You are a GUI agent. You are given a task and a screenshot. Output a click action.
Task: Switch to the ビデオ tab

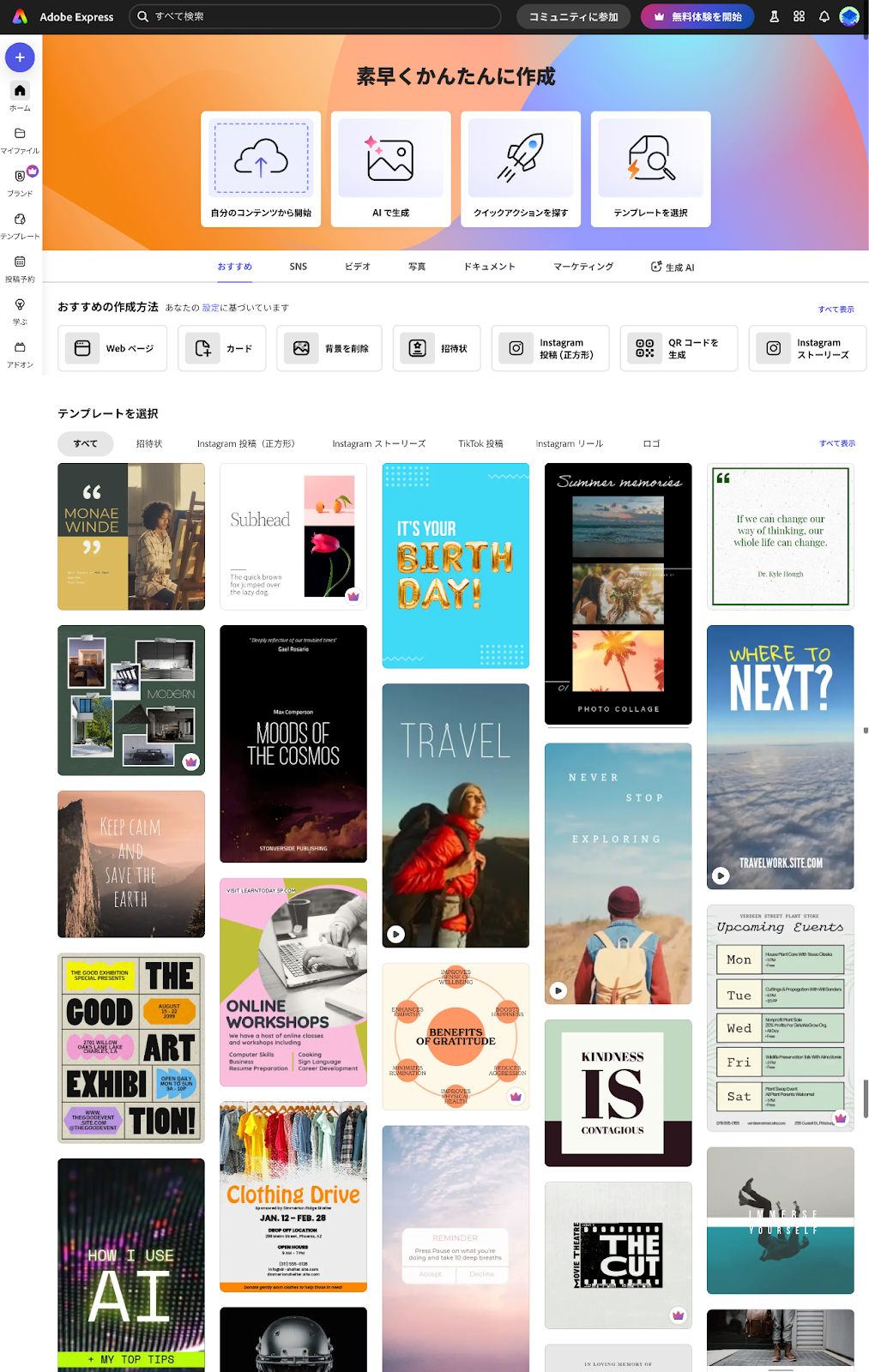pyautogui.click(x=357, y=267)
